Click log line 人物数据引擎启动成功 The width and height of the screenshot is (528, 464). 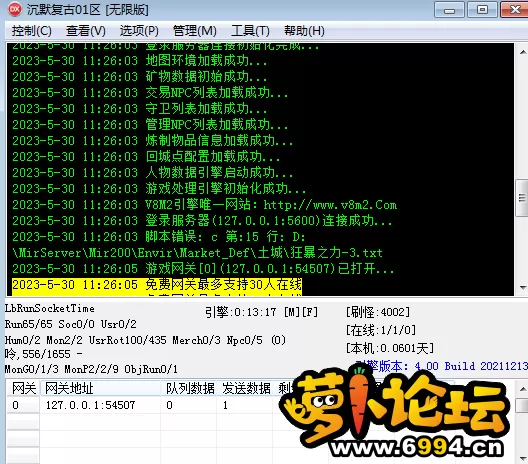click(153, 173)
